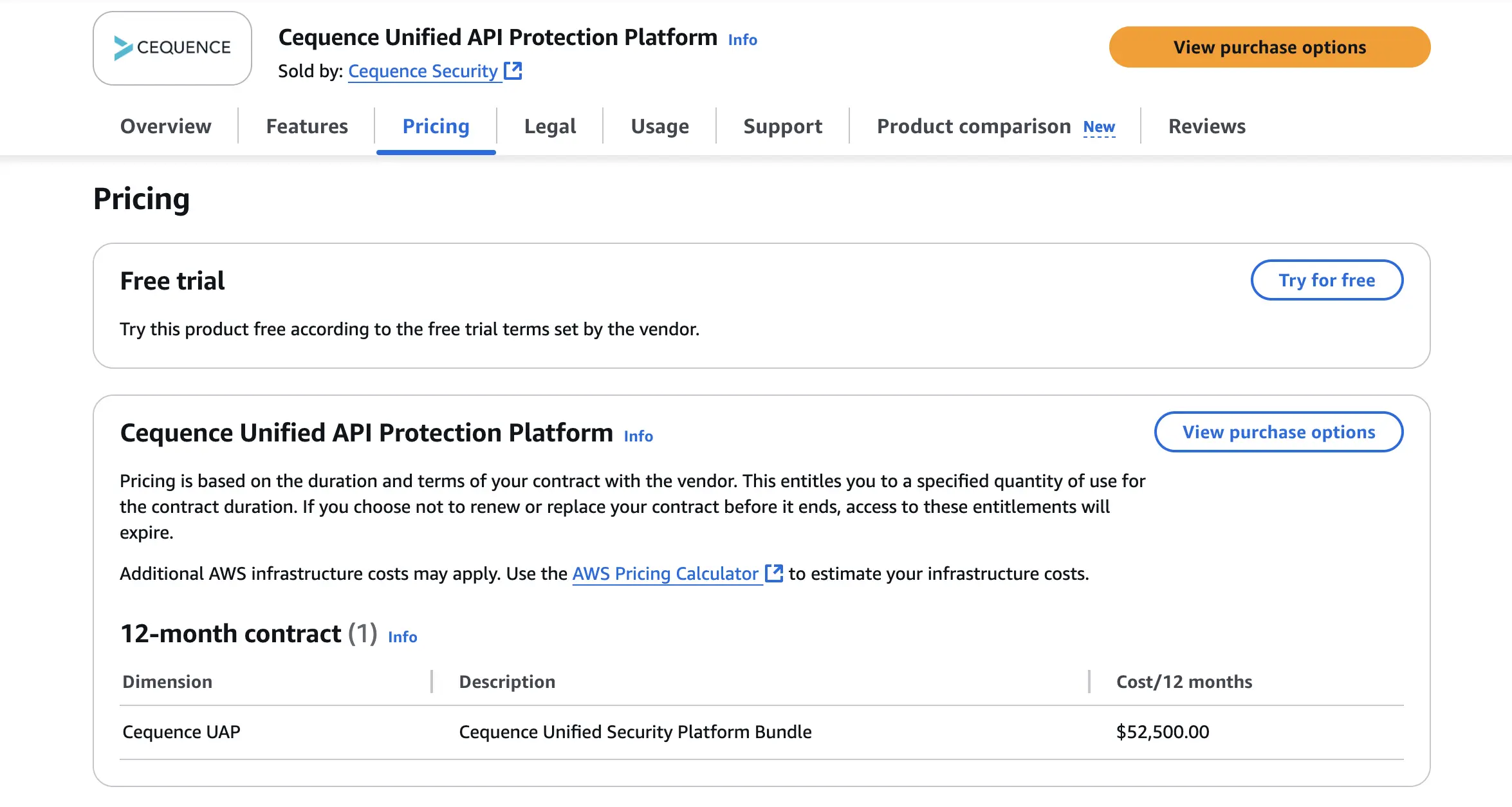This screenshot has width=1512, height=807.
Task: Open the Features tab
Action: 307,126
